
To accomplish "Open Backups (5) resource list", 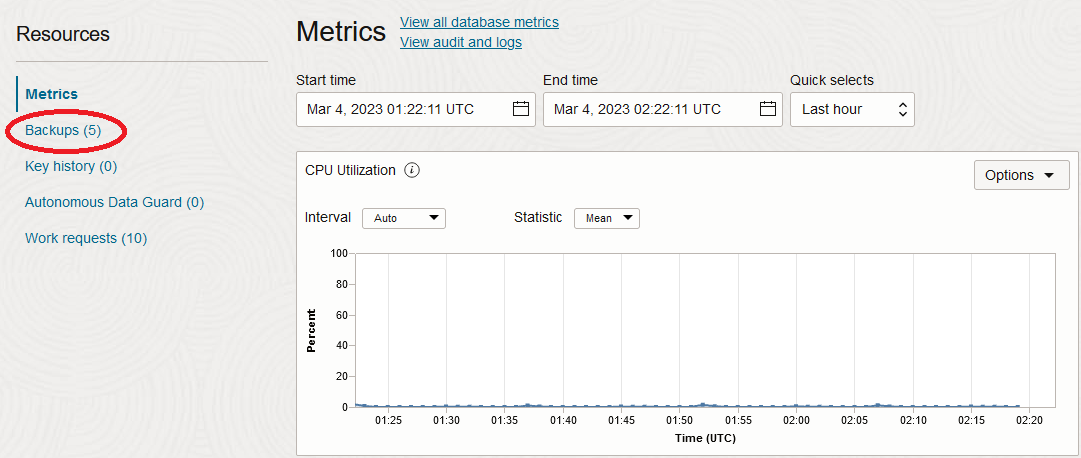I will [x=63, y=130].
